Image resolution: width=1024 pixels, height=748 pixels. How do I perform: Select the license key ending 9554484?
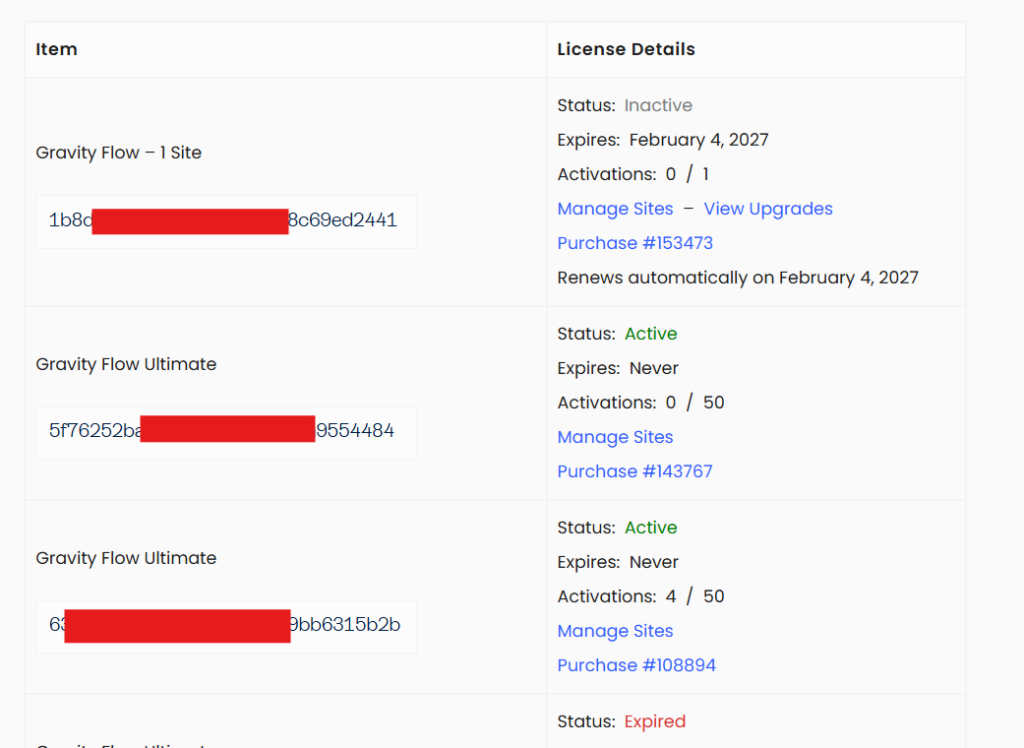[x=226, y=433]
